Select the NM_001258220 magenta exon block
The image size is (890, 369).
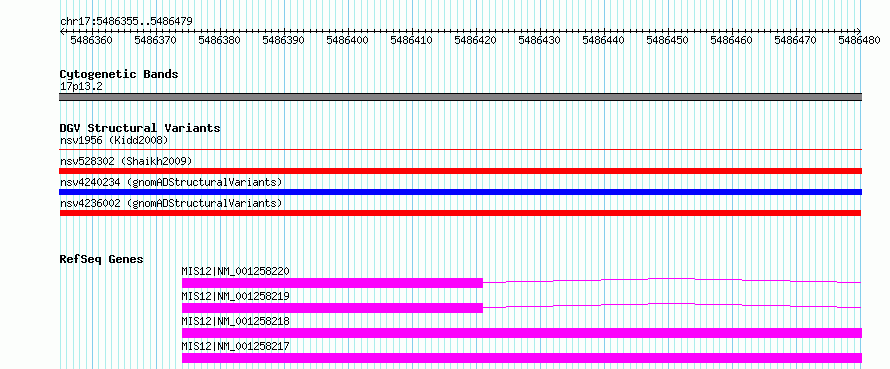point(332,283)
